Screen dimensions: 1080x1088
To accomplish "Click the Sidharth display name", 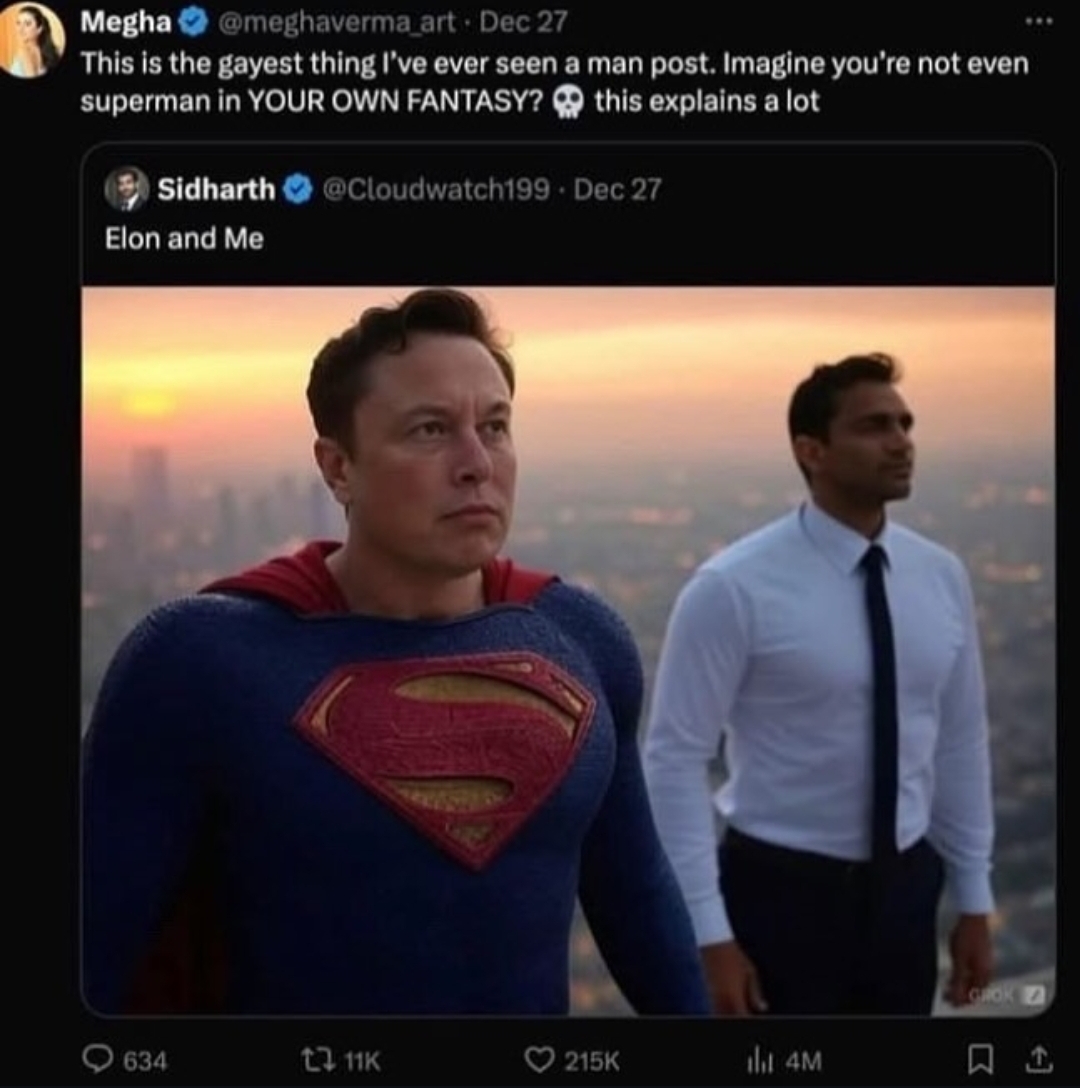I will (x=216, y=189).
